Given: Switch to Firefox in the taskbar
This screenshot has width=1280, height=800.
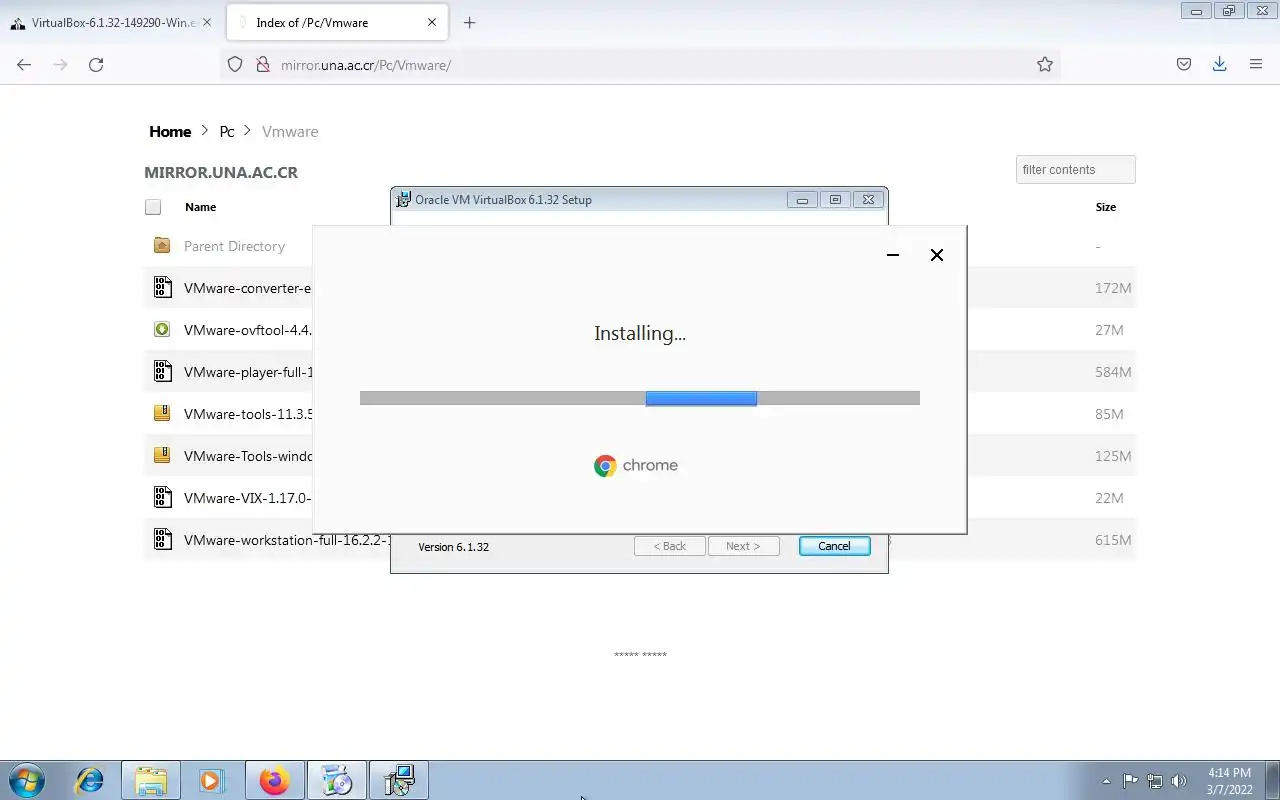Looking at the screenshot, I should [274, 780].
